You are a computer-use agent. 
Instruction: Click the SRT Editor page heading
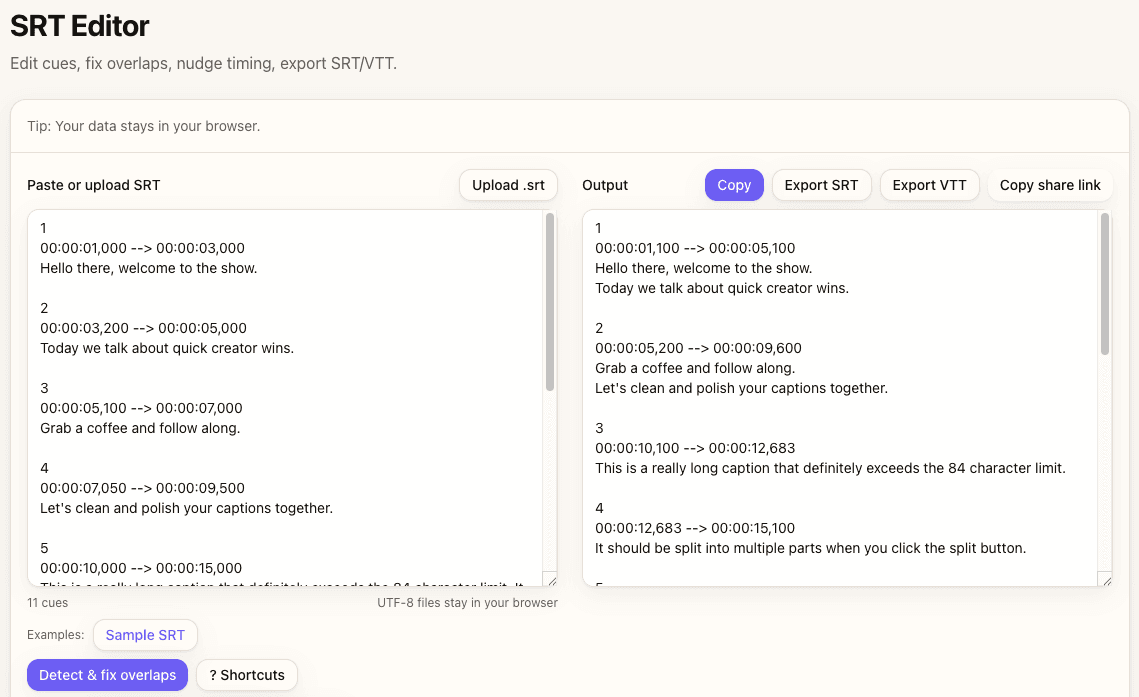click(x=79, y=27)
